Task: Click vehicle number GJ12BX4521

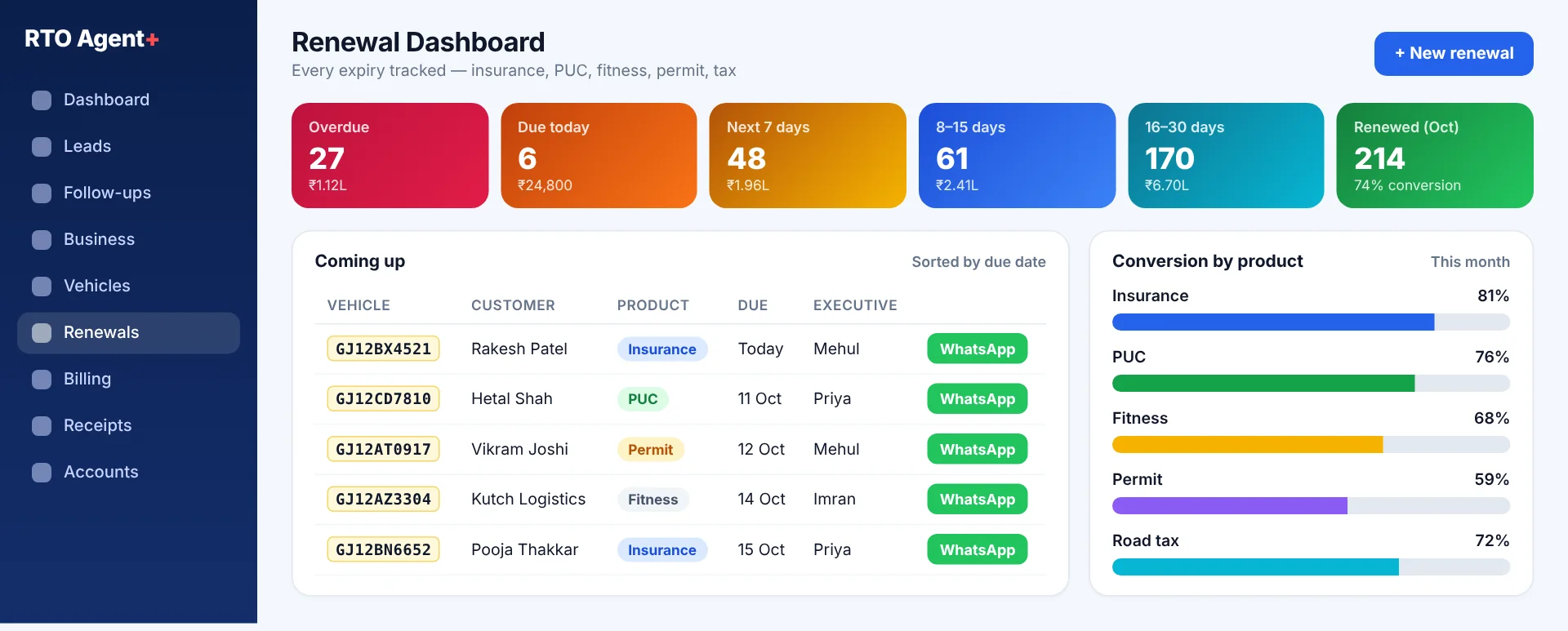Action: (x=383, y=349)
